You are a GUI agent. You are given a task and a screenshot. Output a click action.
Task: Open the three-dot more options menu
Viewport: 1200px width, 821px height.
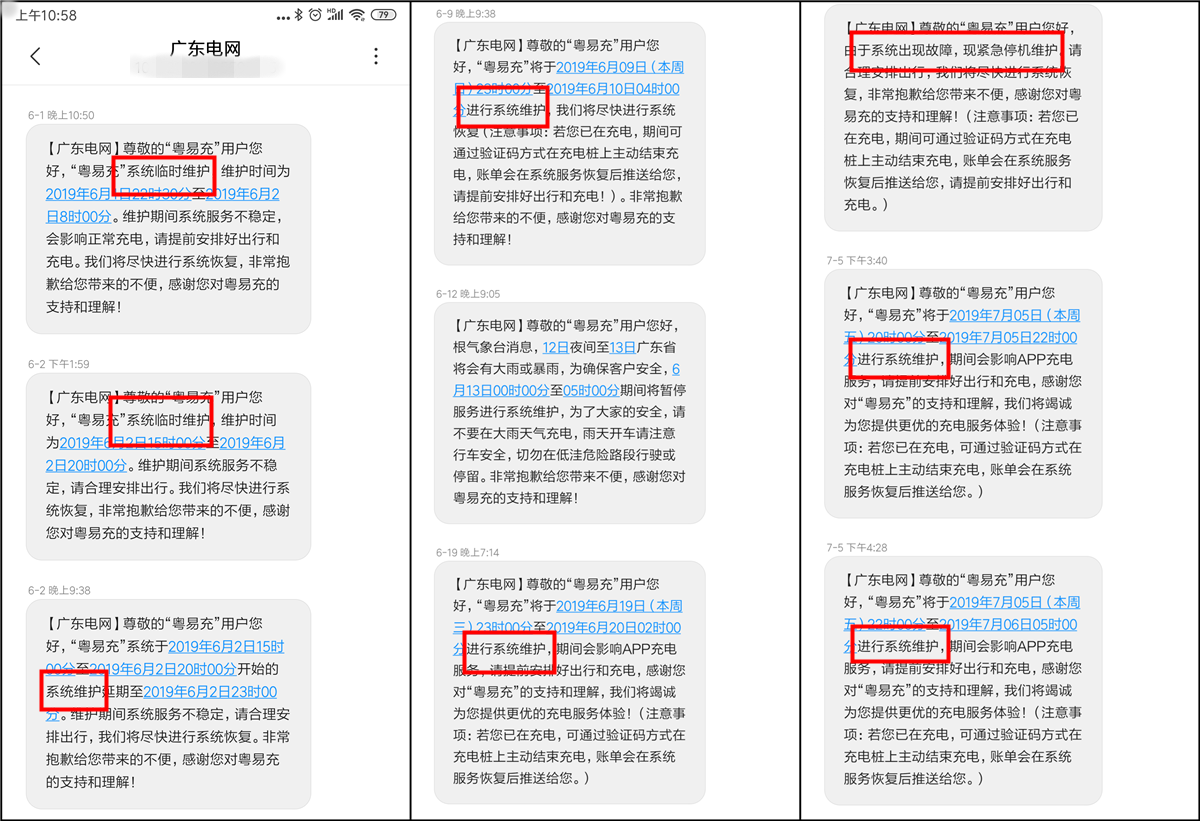tap(375, 56)
